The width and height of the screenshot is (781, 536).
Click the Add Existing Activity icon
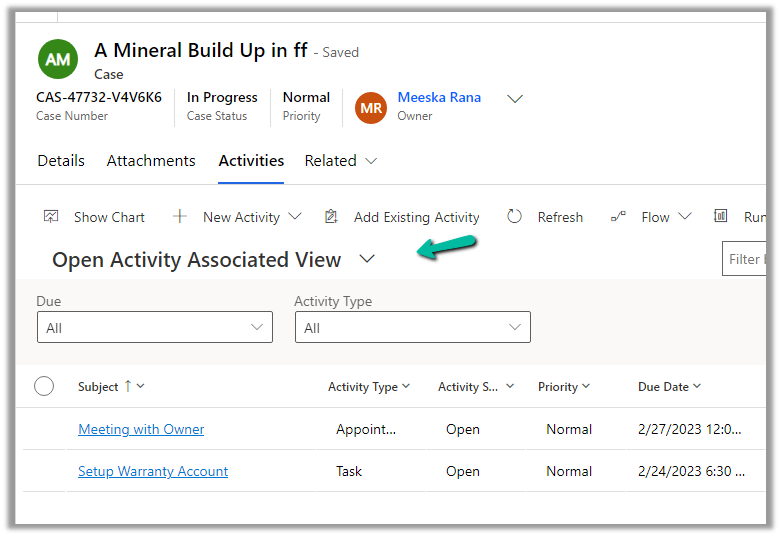tap(332, 217)
